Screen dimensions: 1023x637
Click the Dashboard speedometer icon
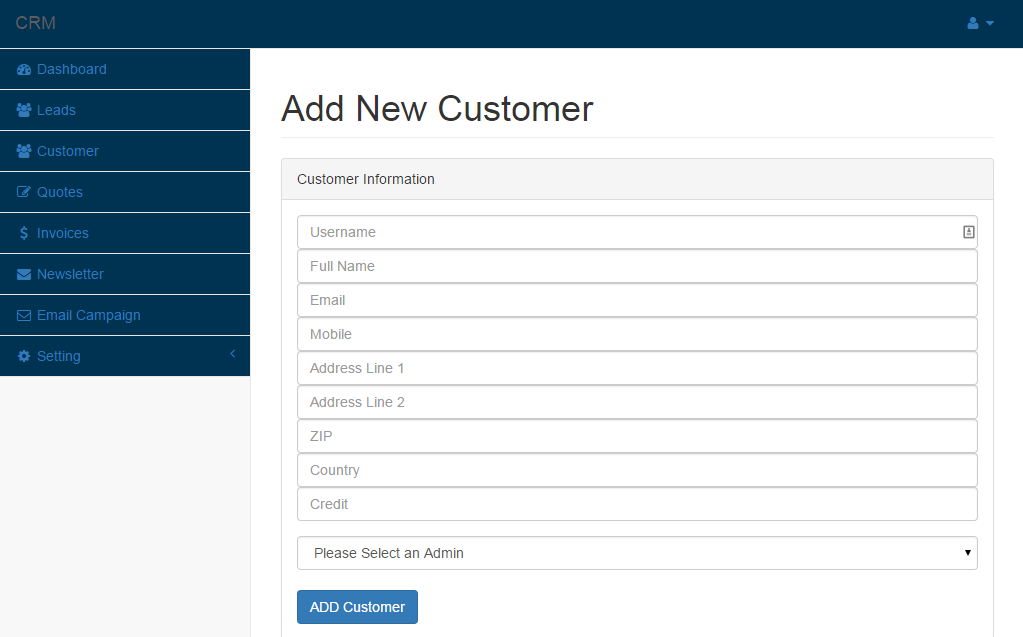click(23, 69)
